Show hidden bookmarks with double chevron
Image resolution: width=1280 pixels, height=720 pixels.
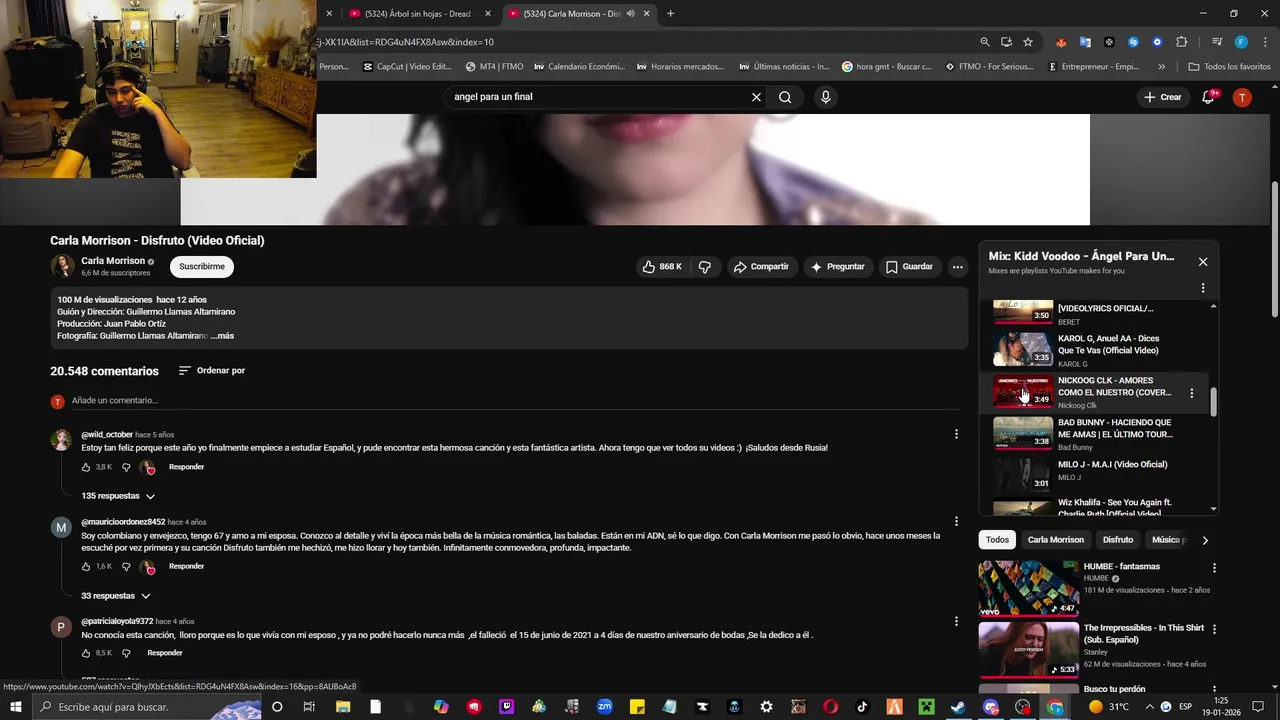(x=1161, y=67)
